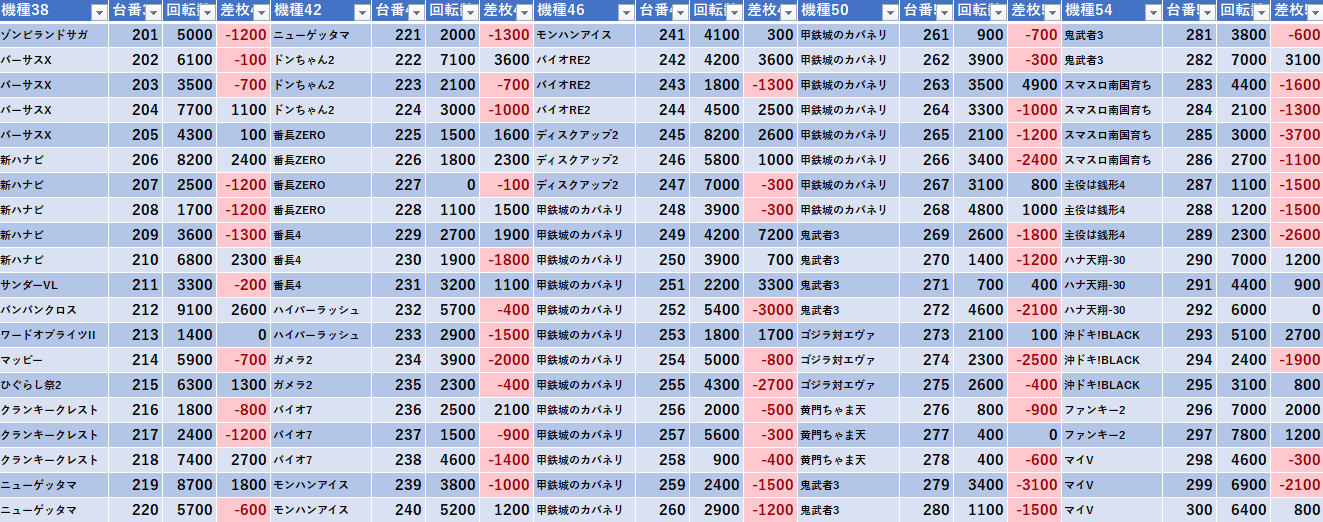Select the unit number 201 cell
This screenshot has height=522, width=1323.
pos(135,35)
